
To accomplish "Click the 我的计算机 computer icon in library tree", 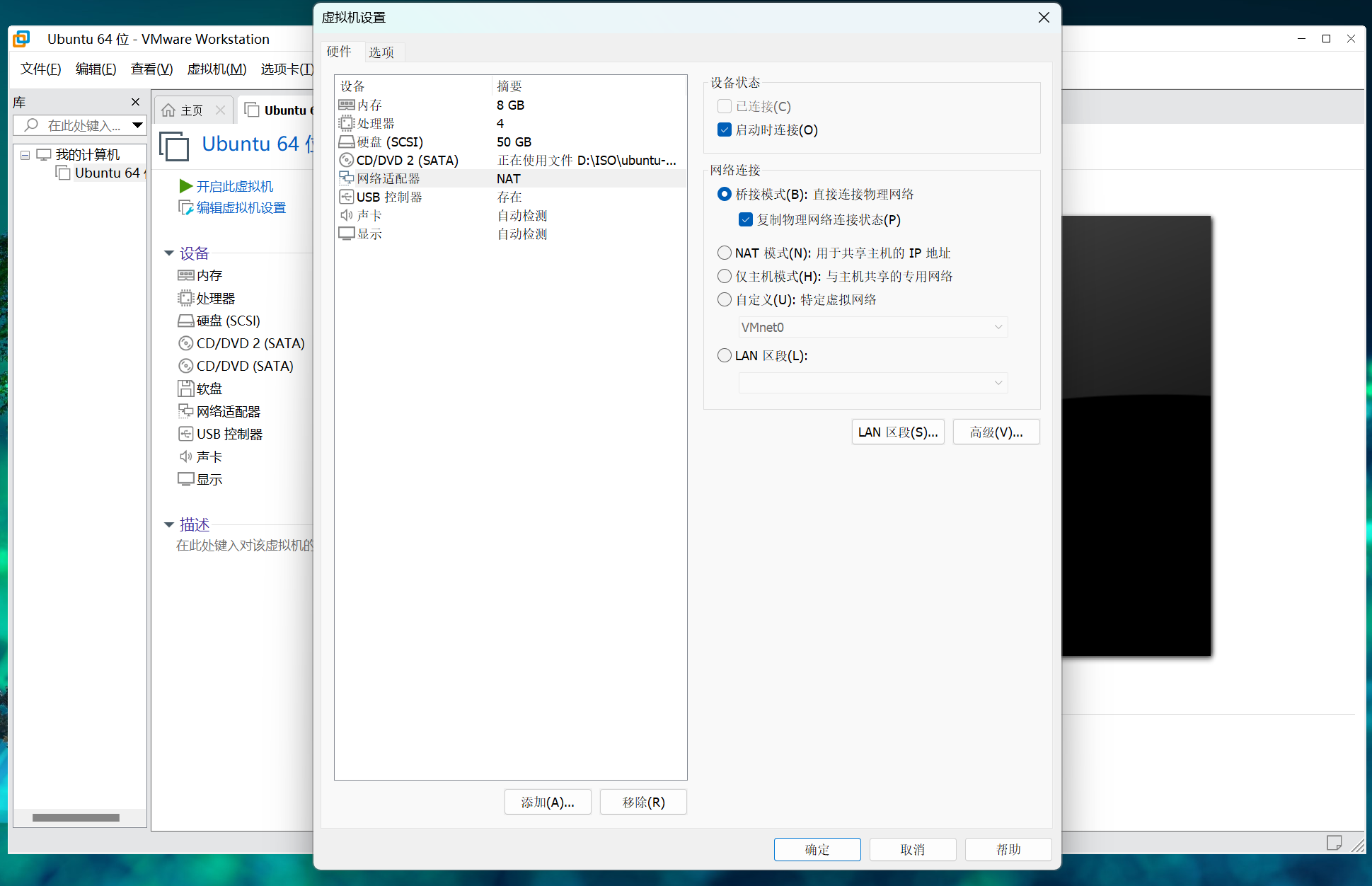I will [x=44, y=154].
